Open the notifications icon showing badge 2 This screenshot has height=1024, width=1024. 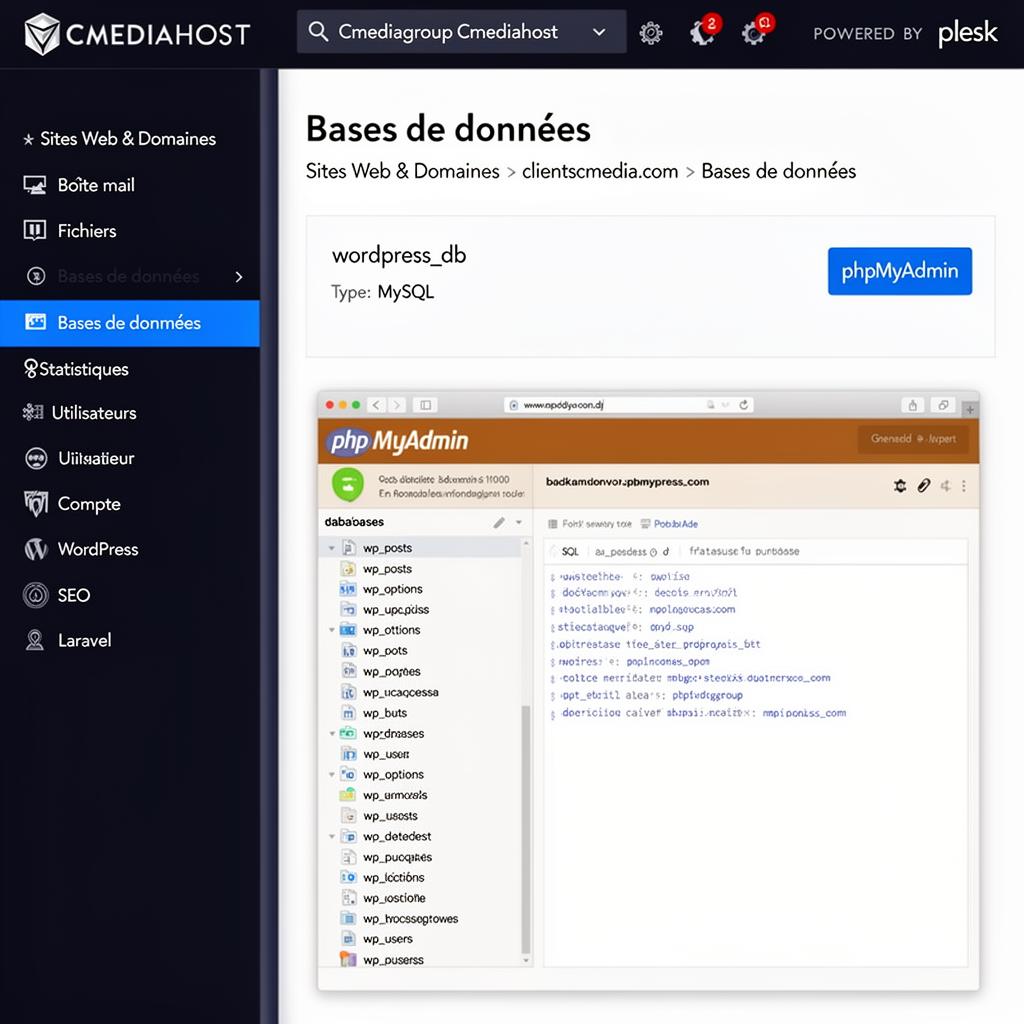coord(704,31)
